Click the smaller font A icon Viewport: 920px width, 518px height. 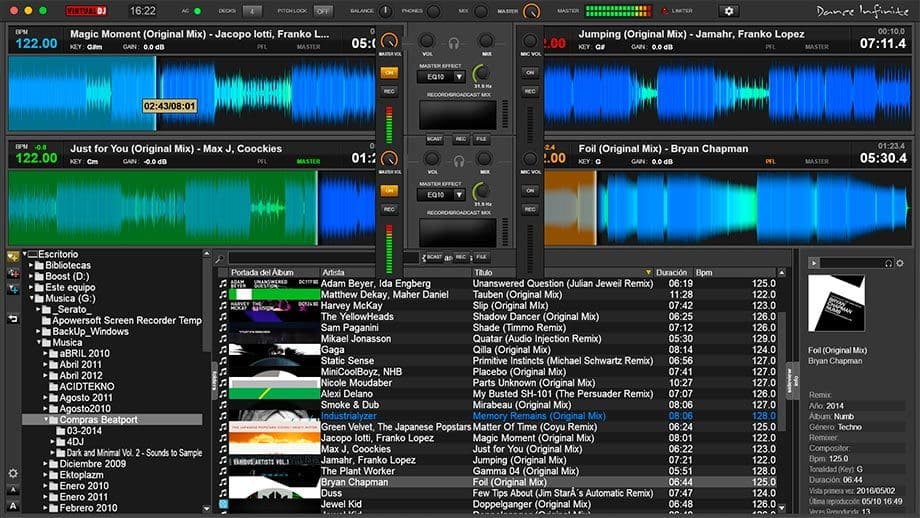[x=13, y=490]
